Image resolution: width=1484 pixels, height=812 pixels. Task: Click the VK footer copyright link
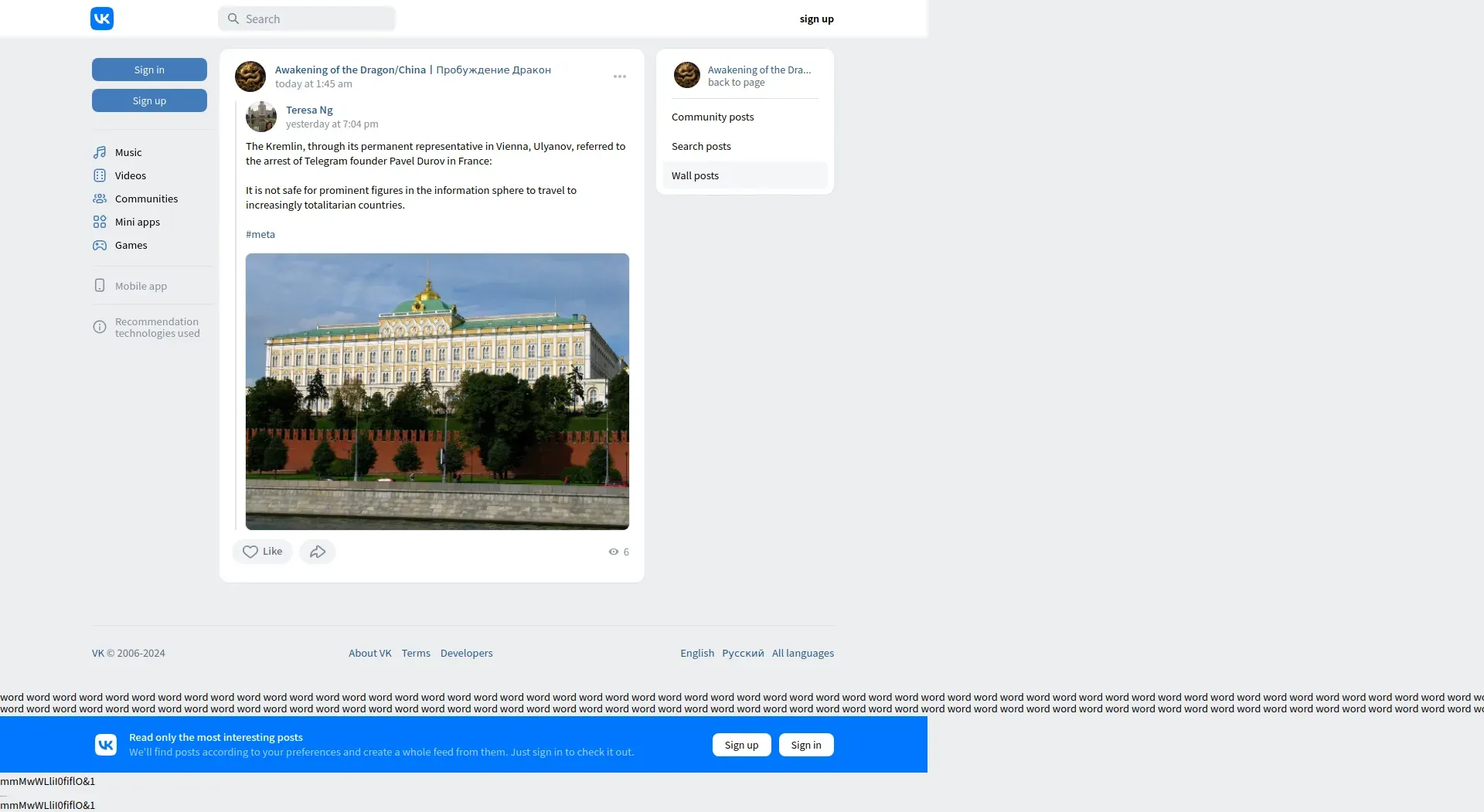point(98,653)
